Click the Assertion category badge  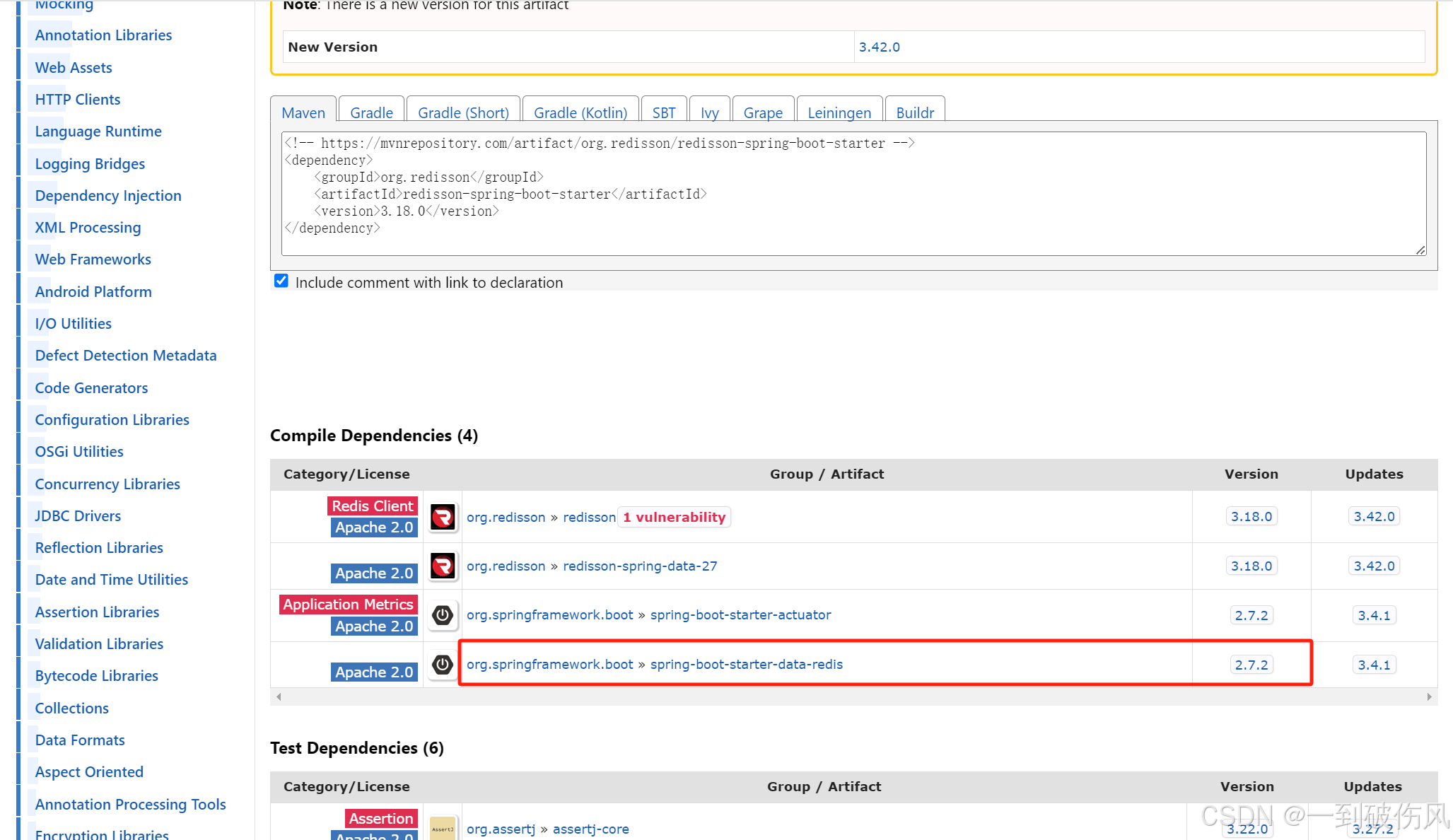(381, 818)
